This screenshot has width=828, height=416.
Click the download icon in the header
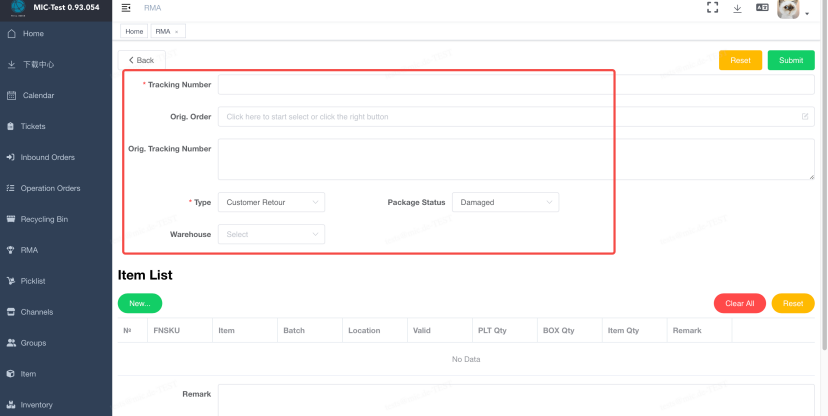tap(737, 8)
